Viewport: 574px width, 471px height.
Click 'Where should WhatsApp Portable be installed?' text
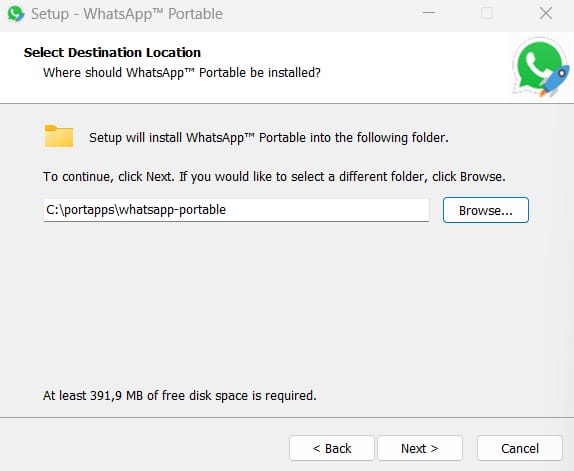pyautogui.click(x=182, y=72)
